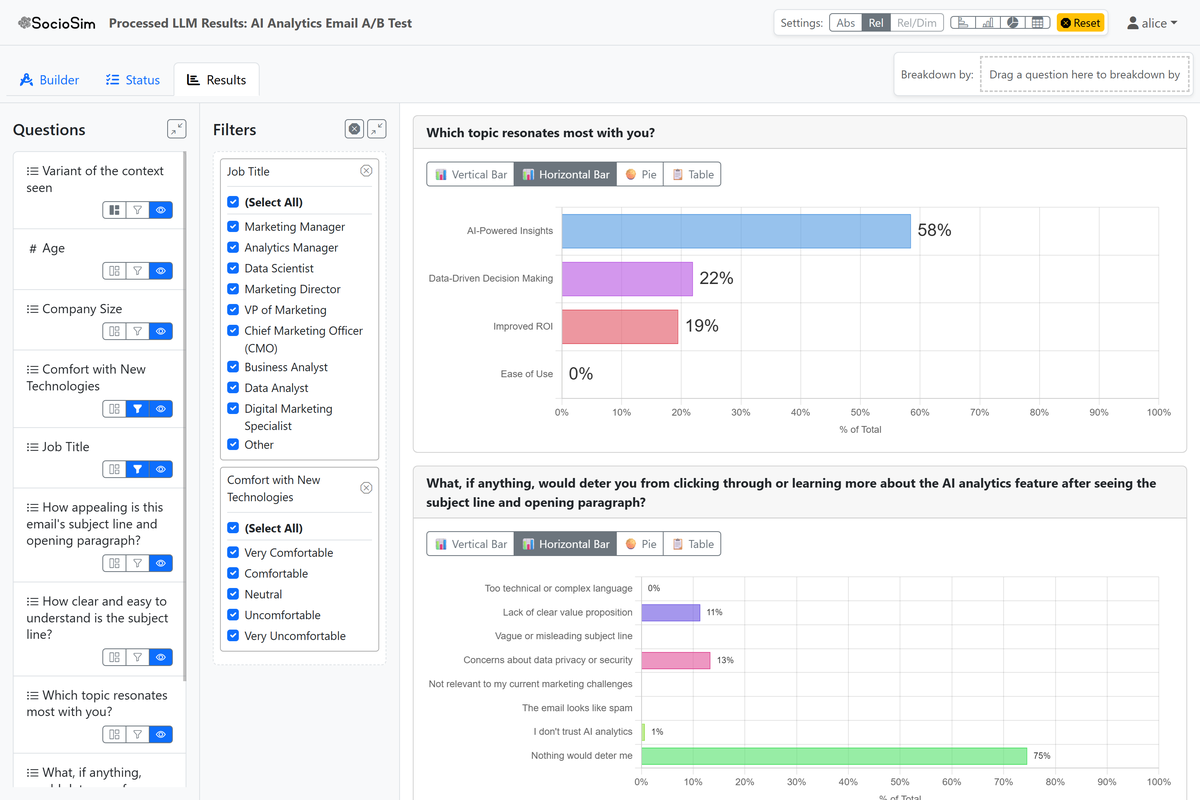Set all charts to horizontal bar in Settings
The width and height of the screenshot is (1200, 800).
964,23
